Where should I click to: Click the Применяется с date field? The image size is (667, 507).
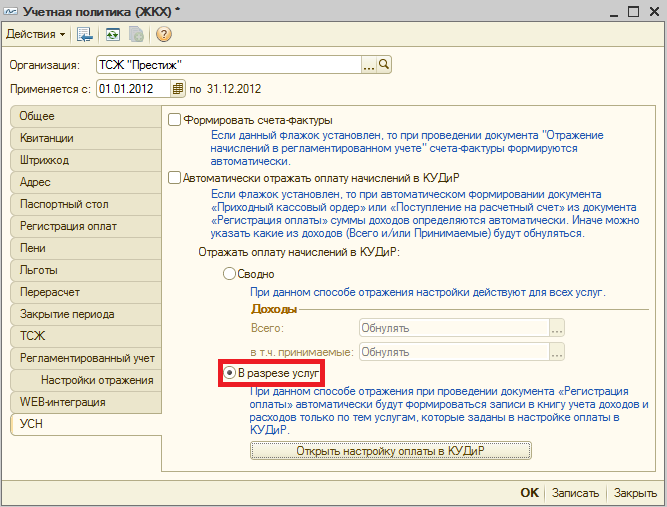tap(134, 89)
